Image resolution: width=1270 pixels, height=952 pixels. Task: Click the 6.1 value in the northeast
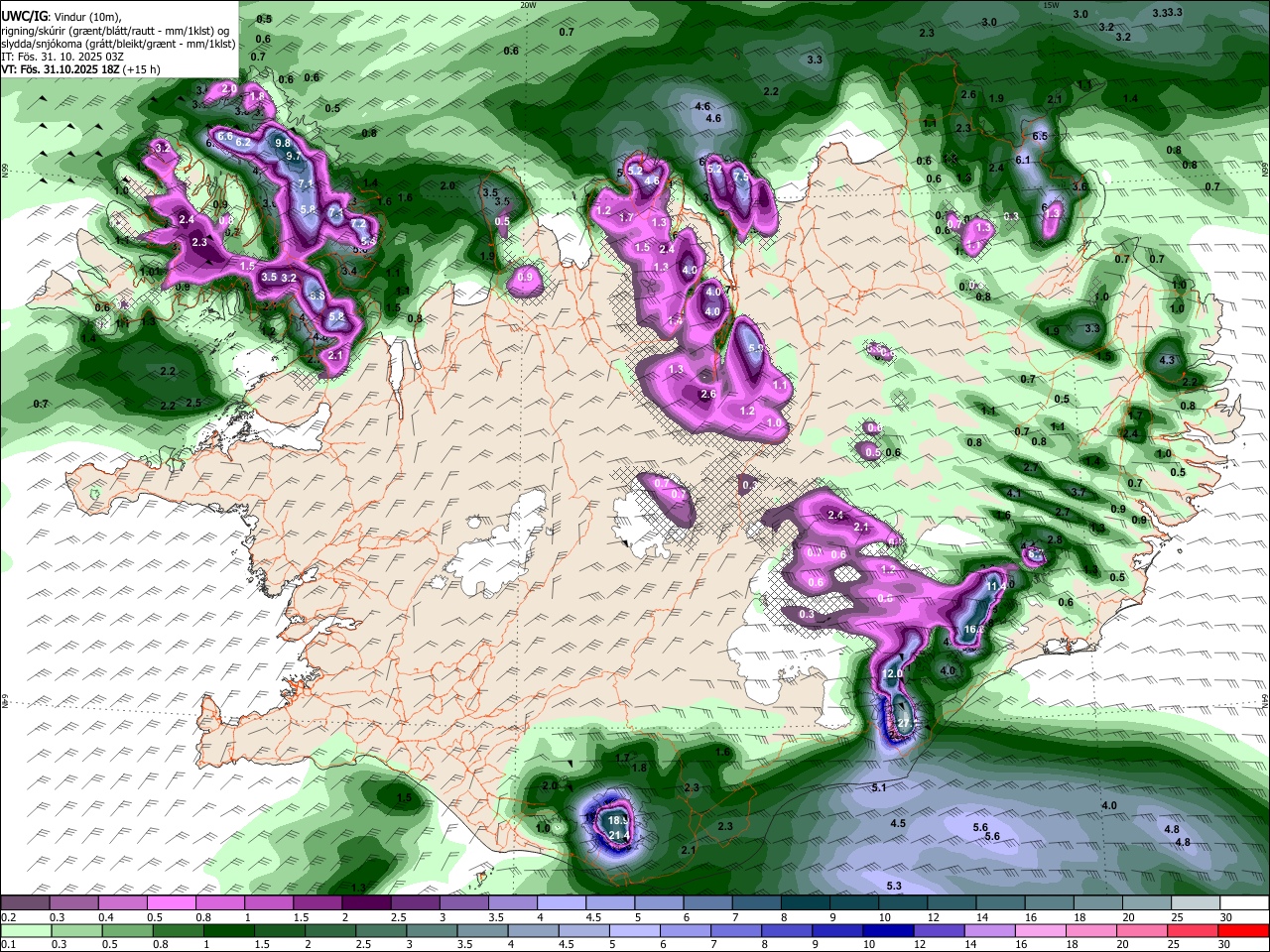point(1023,161)
